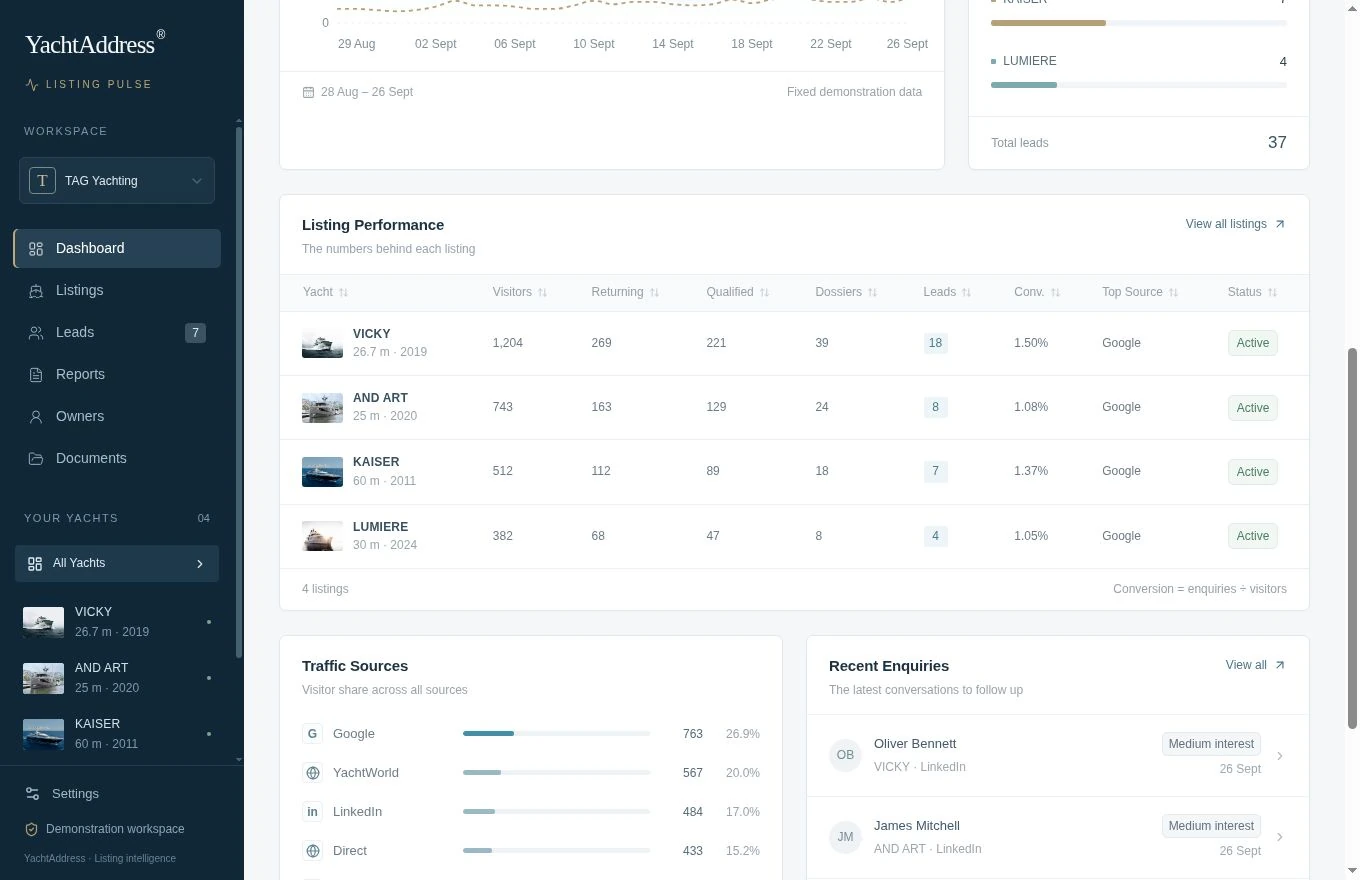The image size is (1360, 880).
Task: Open Settings in the sidebar
Action: [x=62, y=794]
